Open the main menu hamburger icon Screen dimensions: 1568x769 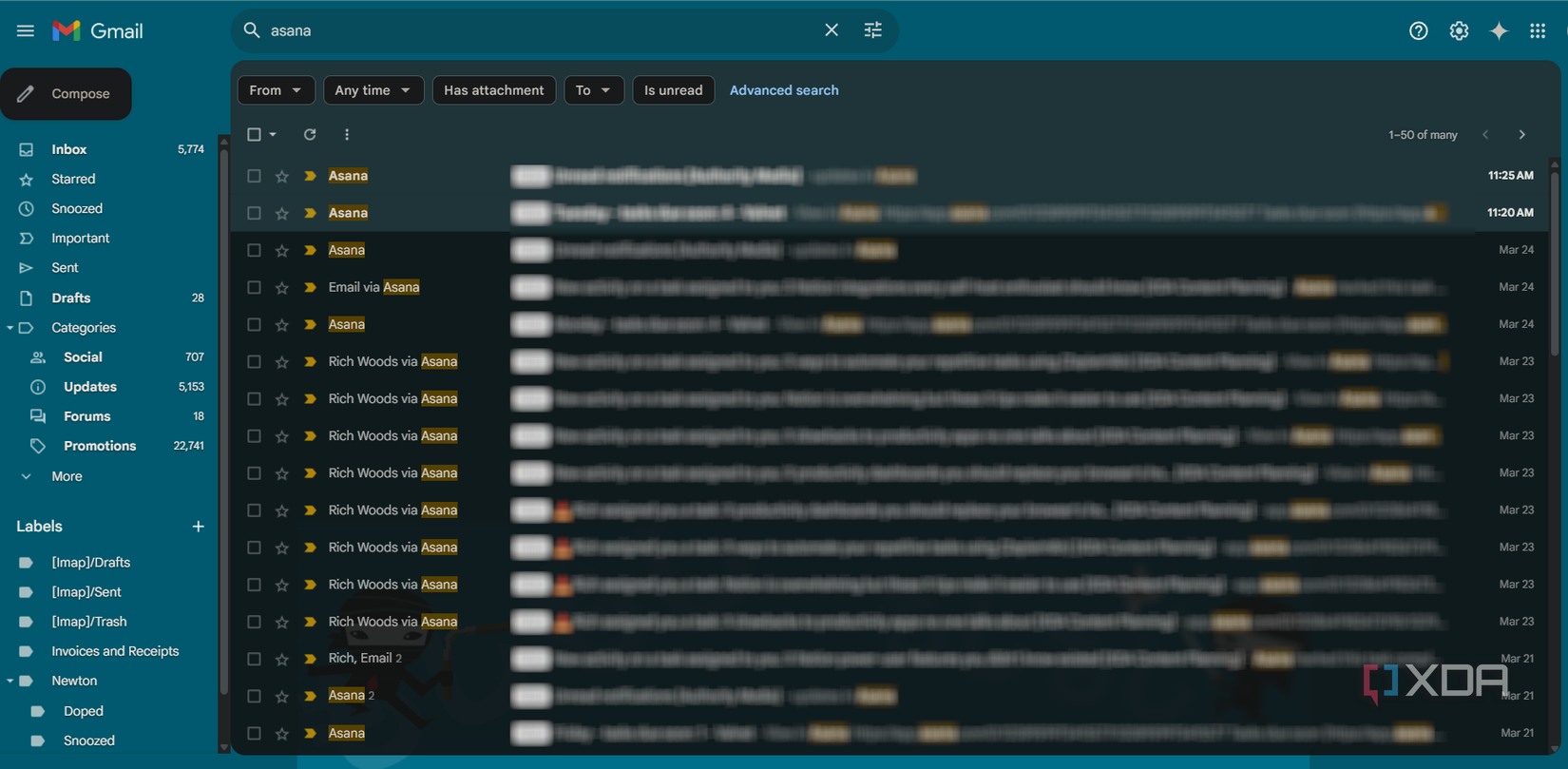26,31
